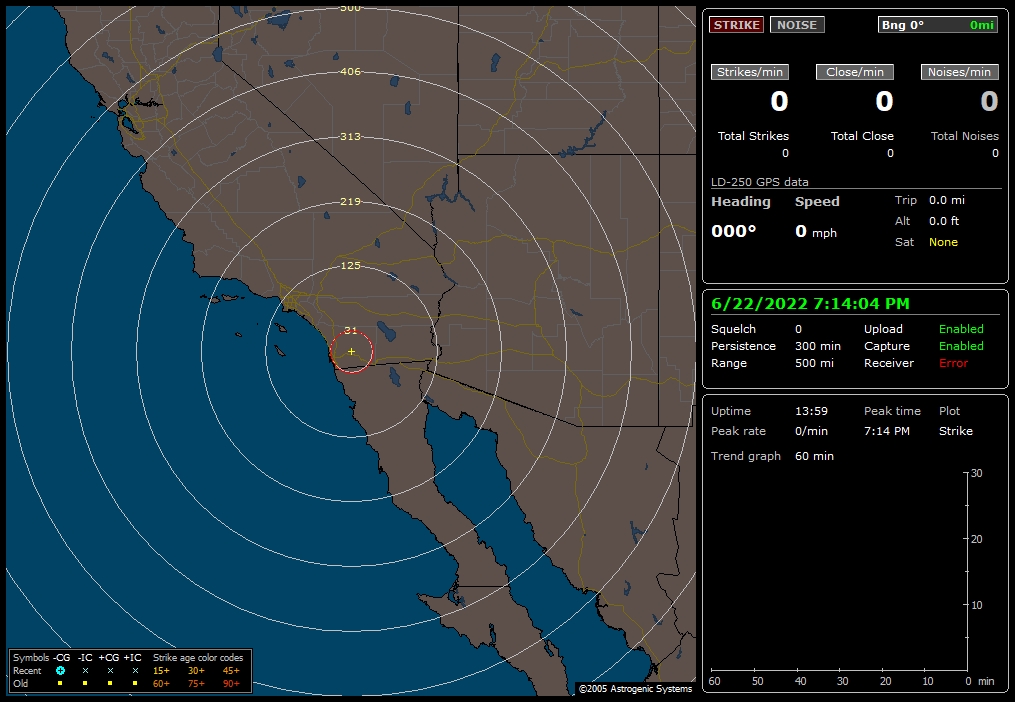Click the Close/min large 0 value
The image size is (1015, 702).
pos(884,101)
